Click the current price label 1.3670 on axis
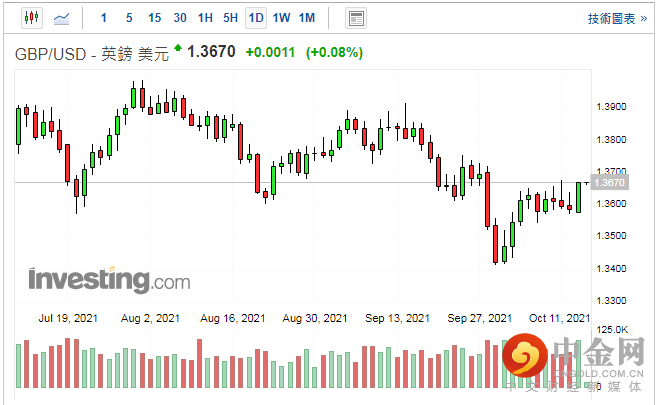 (x=608, y=183)
